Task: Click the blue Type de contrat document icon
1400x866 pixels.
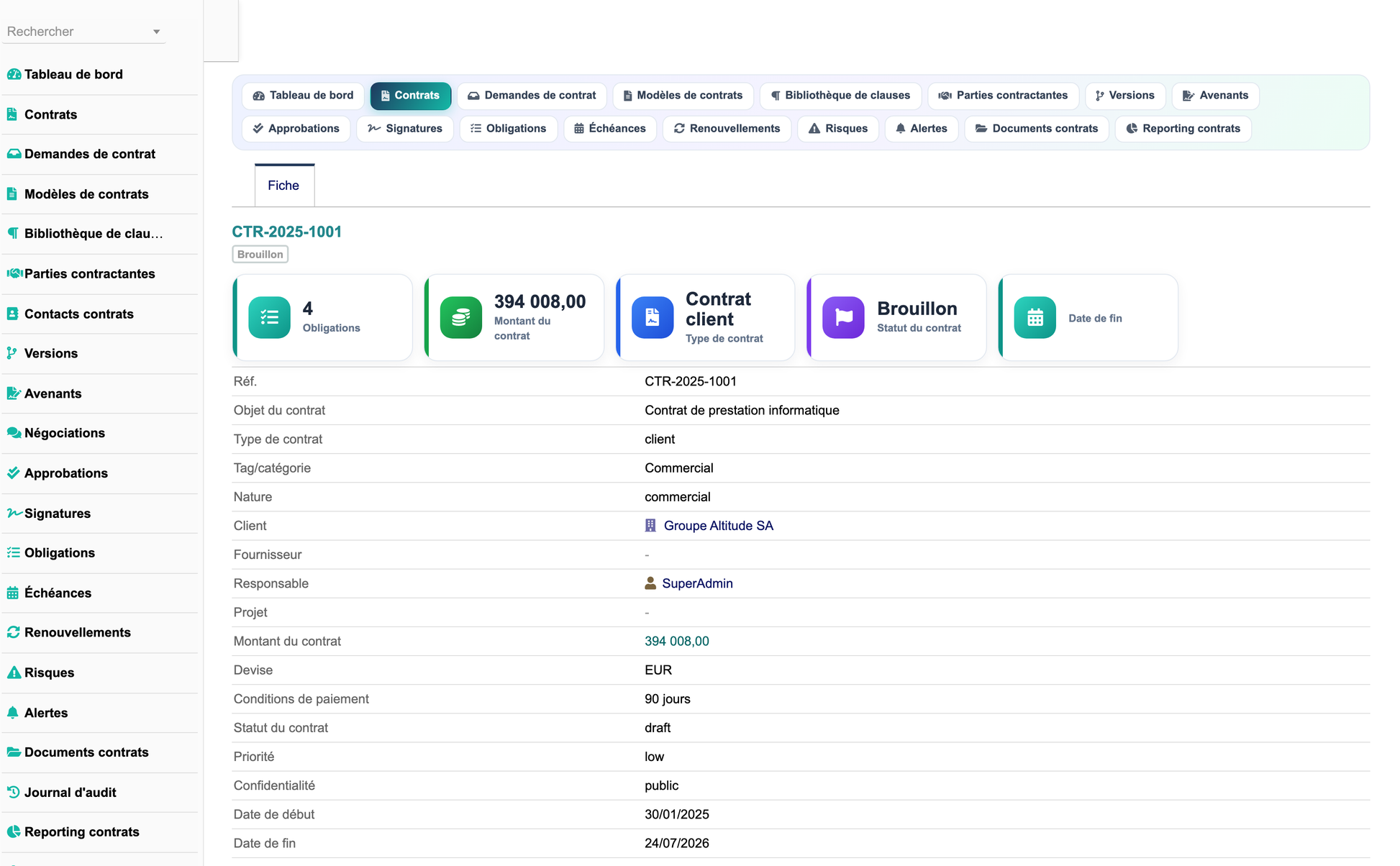Action: (x=653, y=317)
